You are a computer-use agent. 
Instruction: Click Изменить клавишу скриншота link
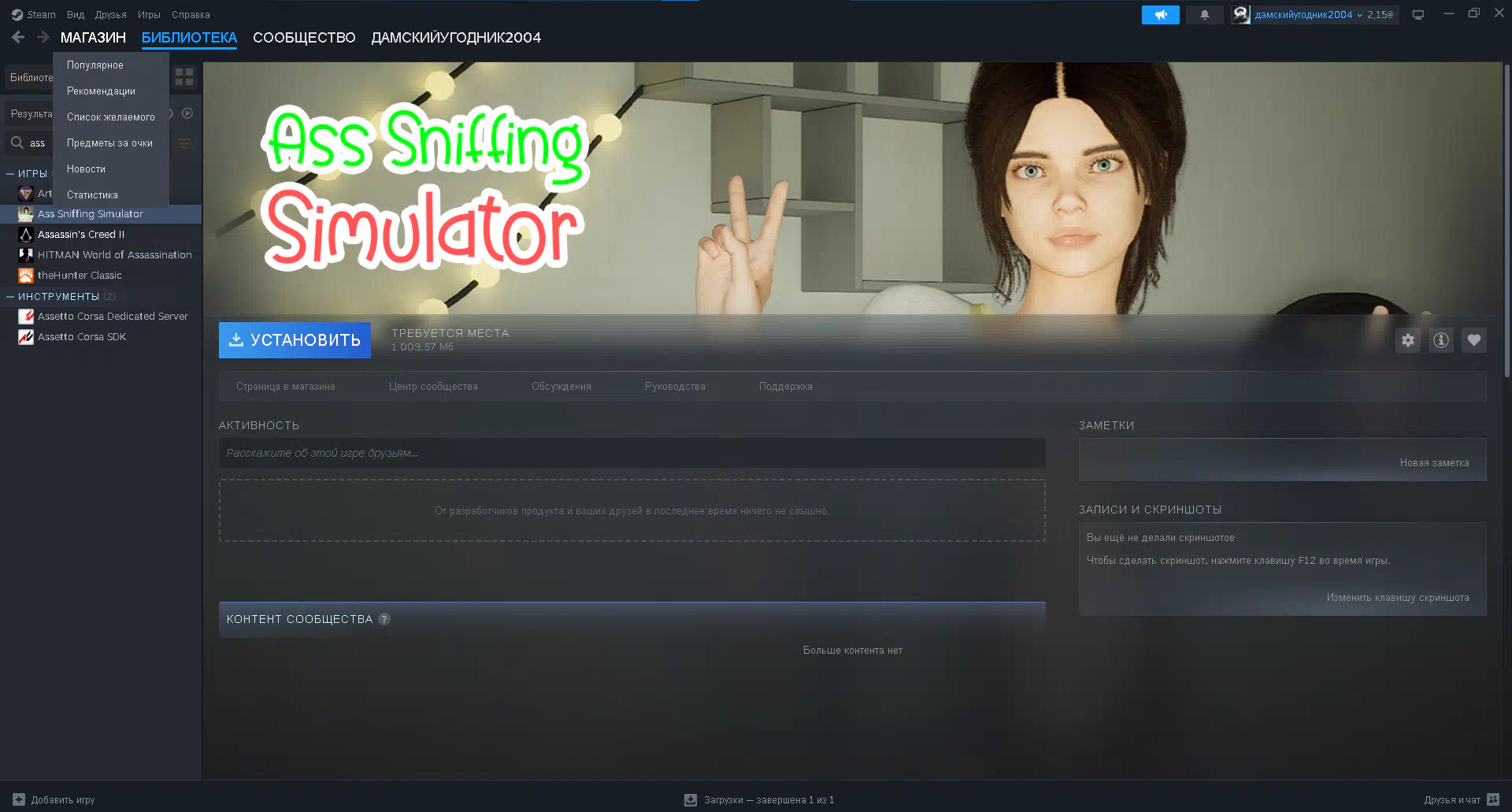coord(1398,597)
